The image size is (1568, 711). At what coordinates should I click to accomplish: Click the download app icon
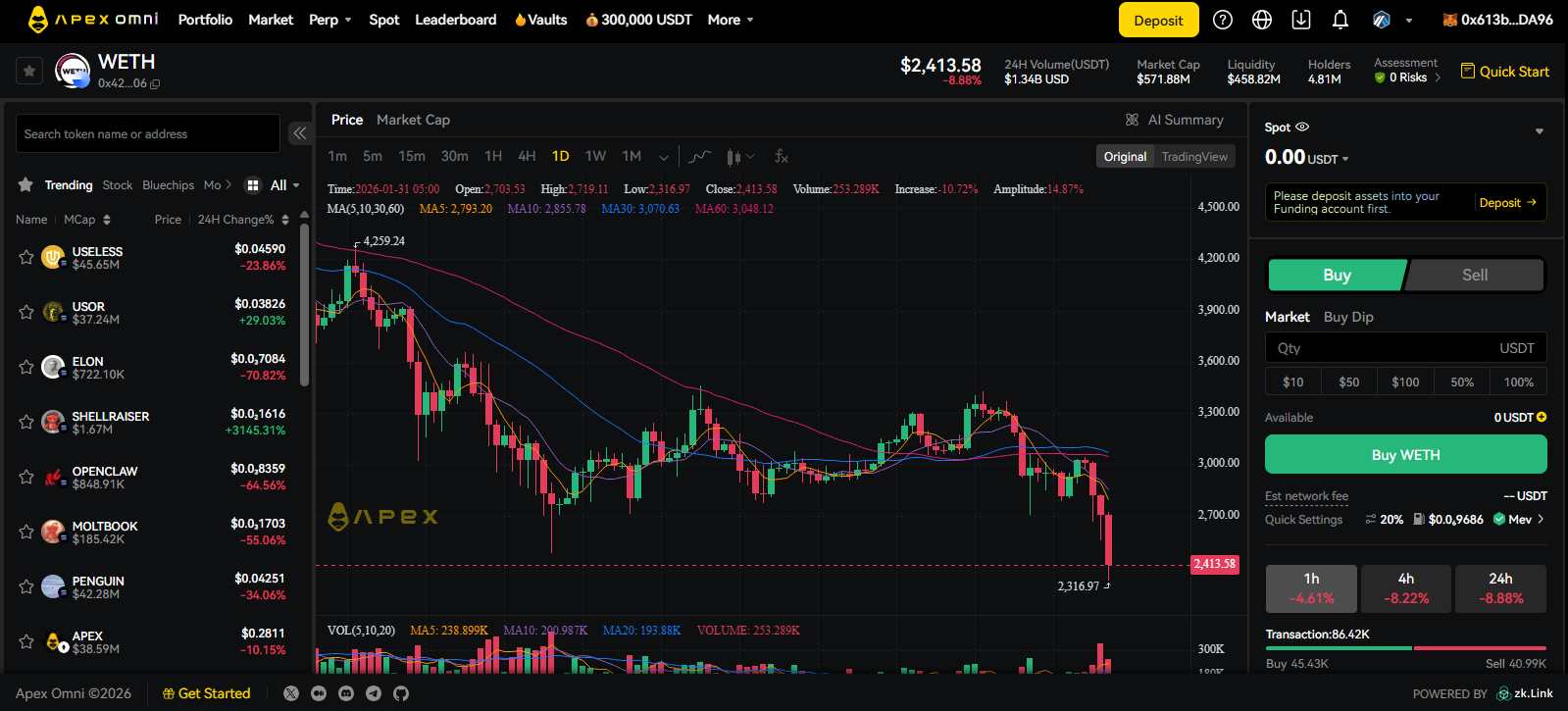(x=1301, y=20)
